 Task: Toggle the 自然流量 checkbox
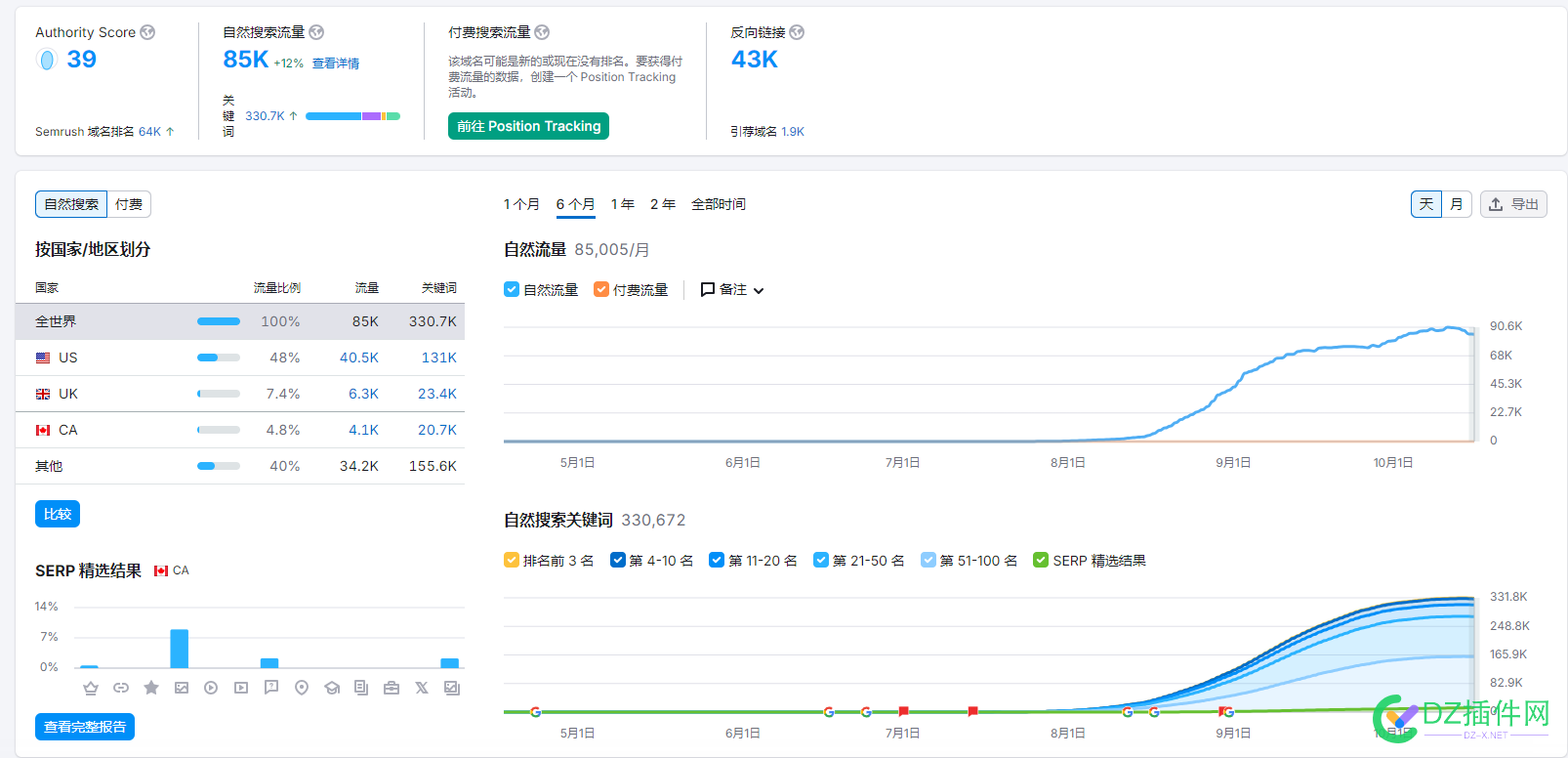[512, 289]
